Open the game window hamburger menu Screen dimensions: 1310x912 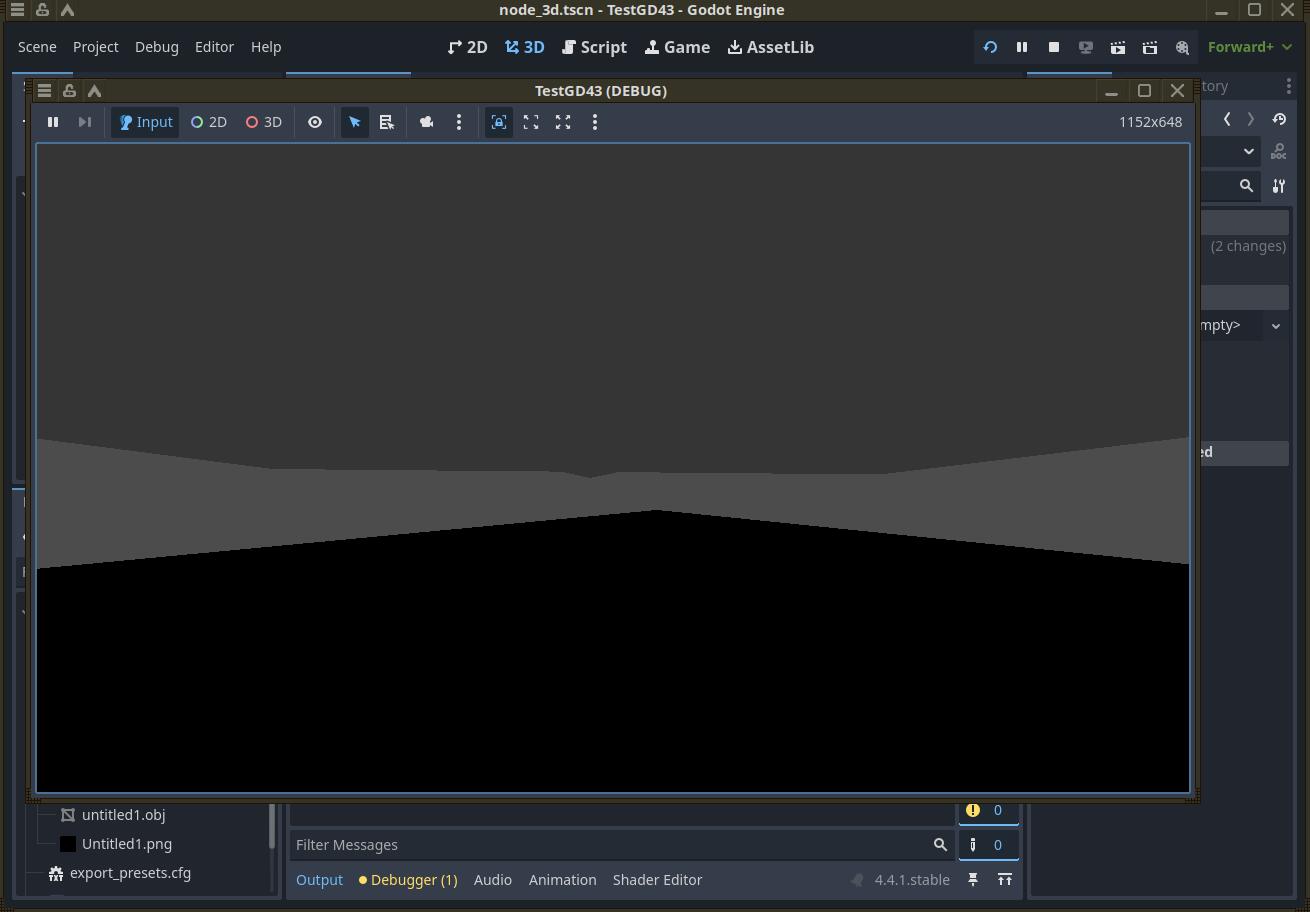tap(44, 90)
